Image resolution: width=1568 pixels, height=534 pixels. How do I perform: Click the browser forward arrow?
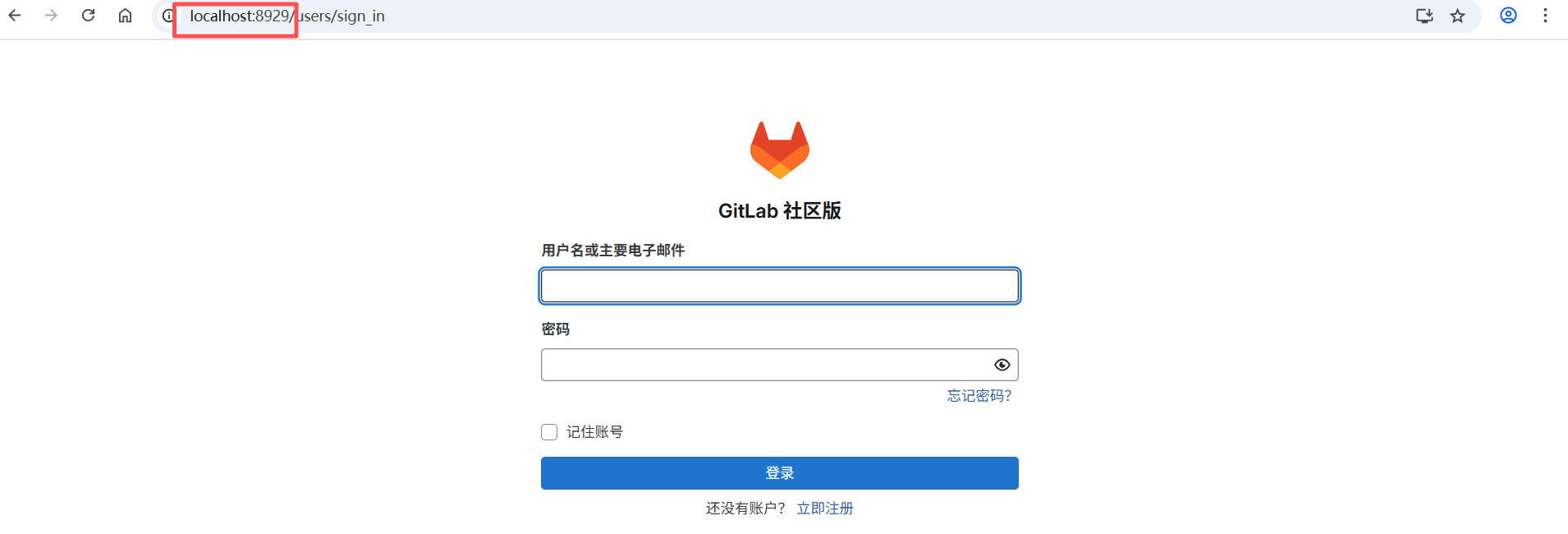click(x=51, y=16)
